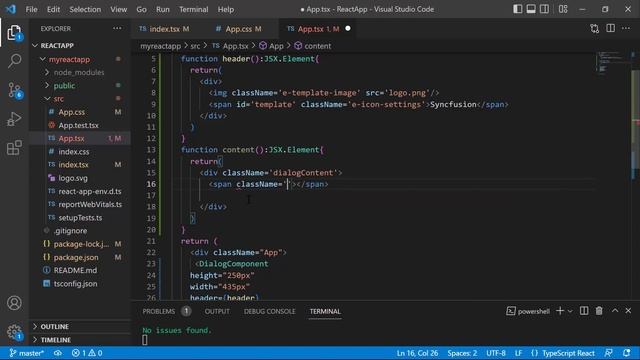Viewport: 640px width, 360px height.
Task: Open the Run menu
Action: coord(162,9)
